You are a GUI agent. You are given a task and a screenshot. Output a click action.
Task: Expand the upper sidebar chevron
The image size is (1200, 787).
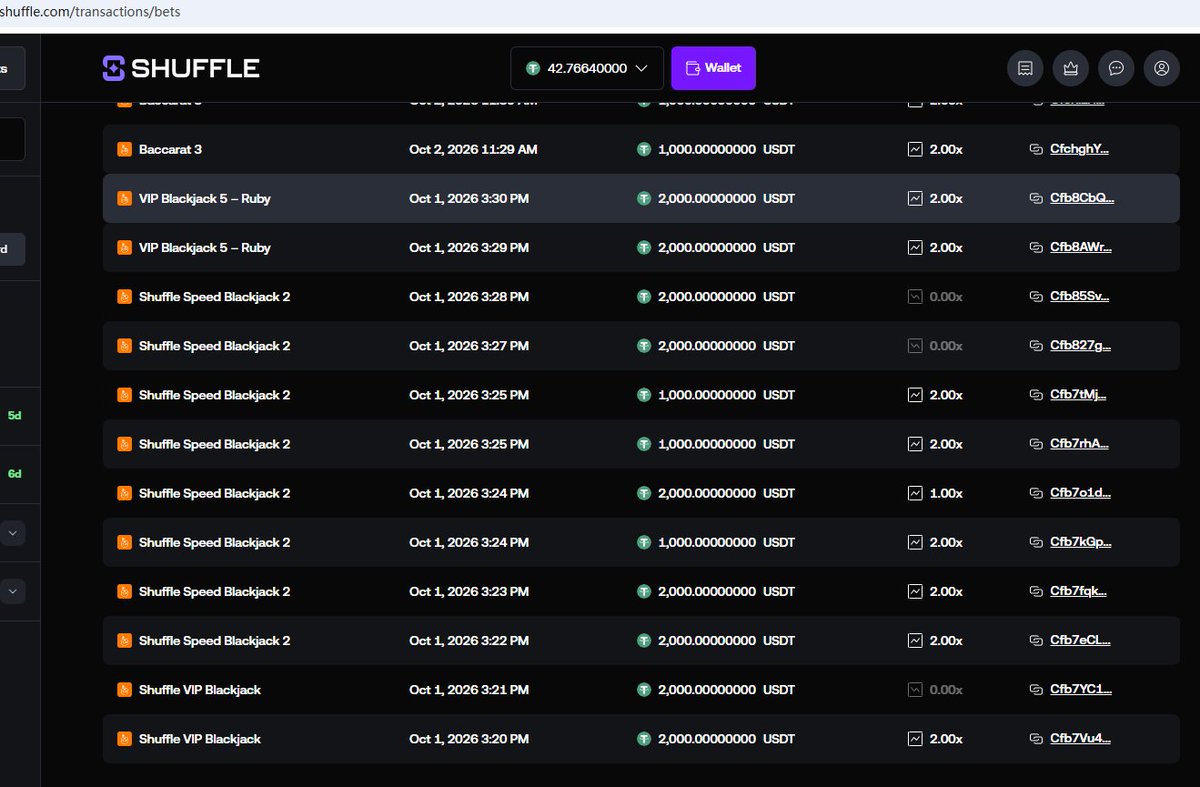point(12,533)
